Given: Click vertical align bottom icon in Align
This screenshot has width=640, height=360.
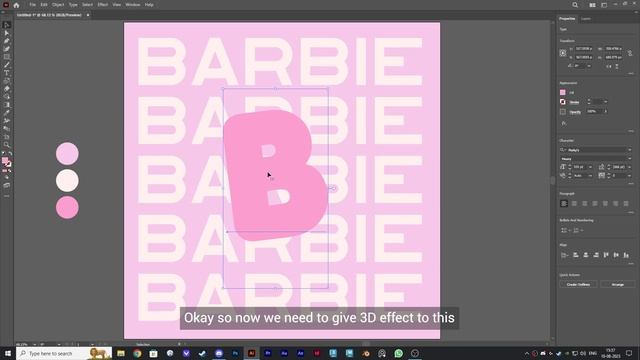Looking at the screenshot, I should coord(626,255).
